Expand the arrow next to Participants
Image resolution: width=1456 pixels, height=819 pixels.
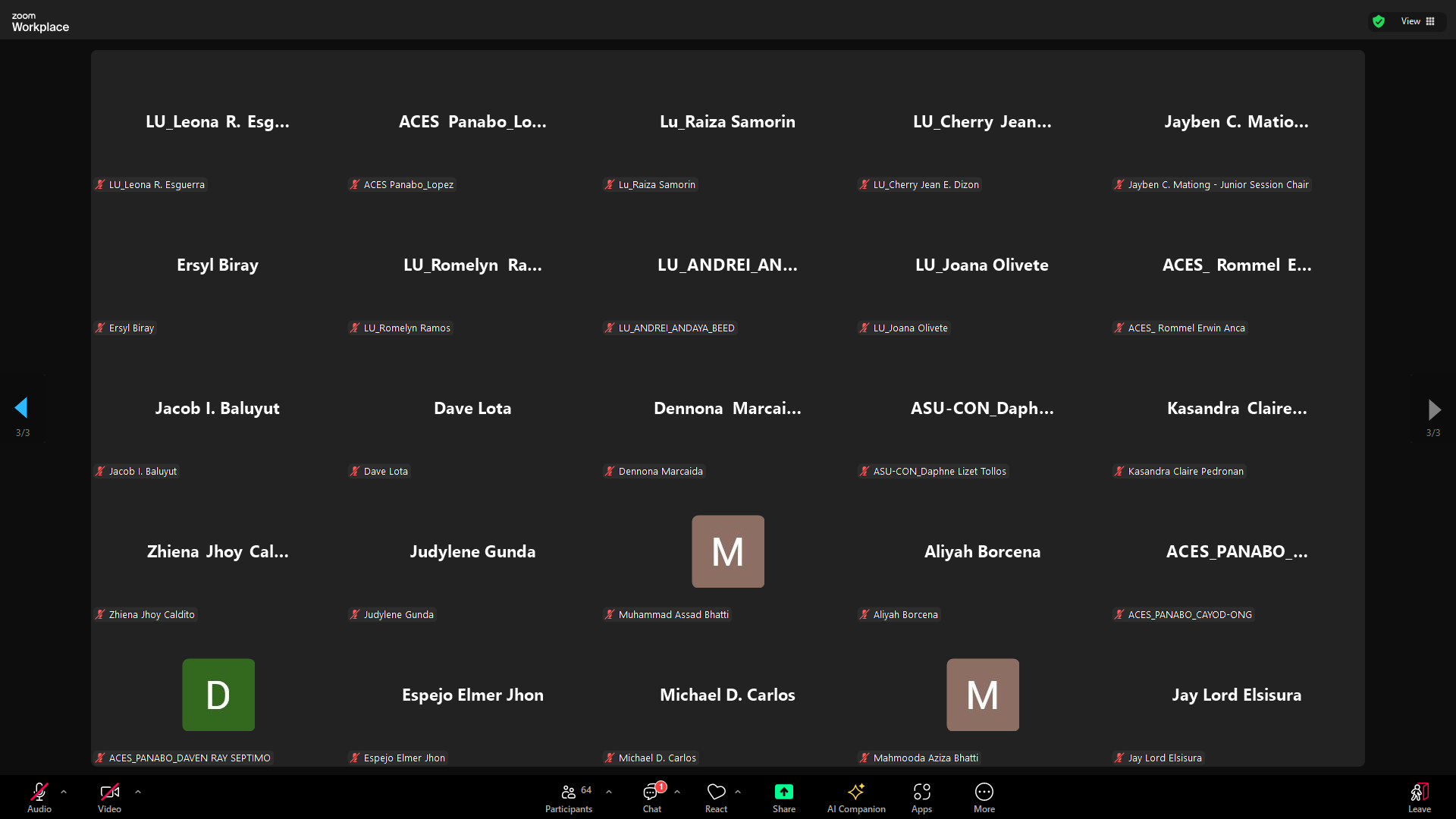pyautogui.click(x=609, y=792)
